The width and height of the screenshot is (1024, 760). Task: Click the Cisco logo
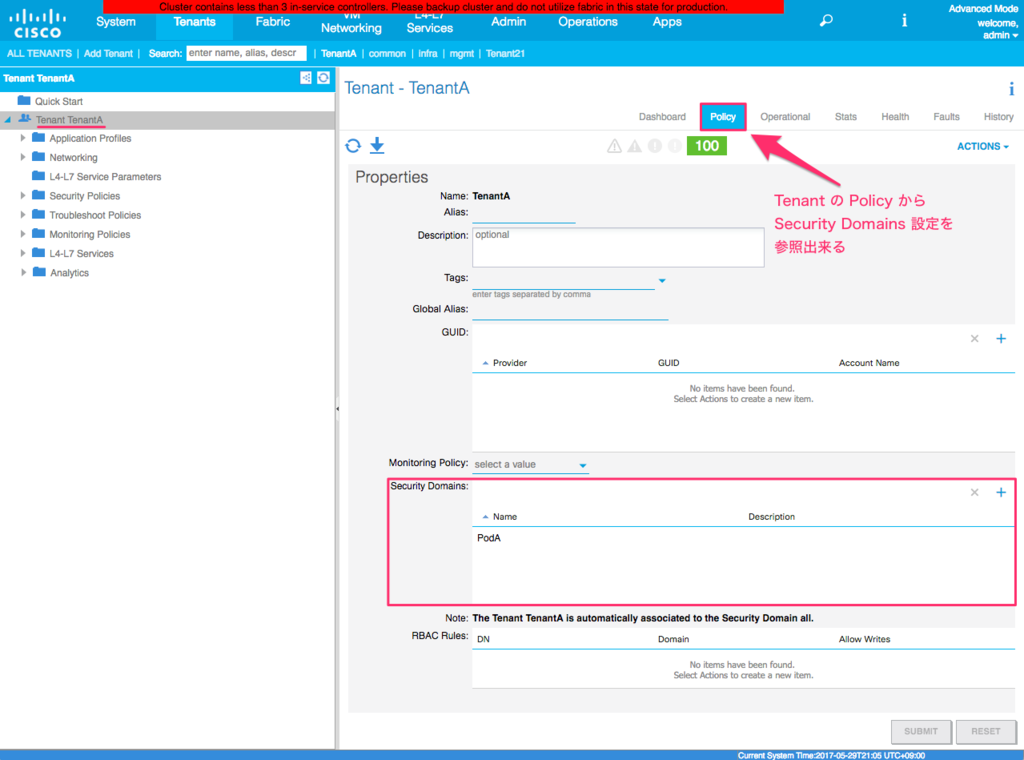37,24
